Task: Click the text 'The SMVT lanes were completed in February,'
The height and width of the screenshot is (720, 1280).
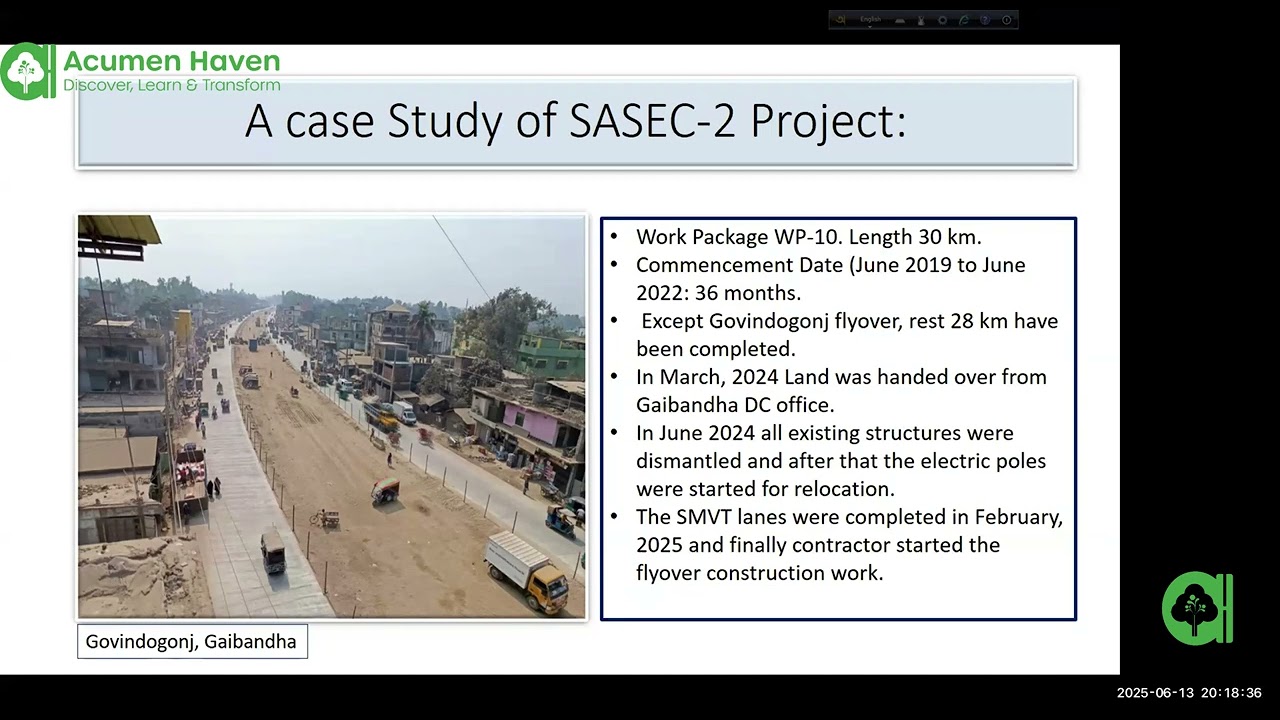Action: [x=849, y=517]
